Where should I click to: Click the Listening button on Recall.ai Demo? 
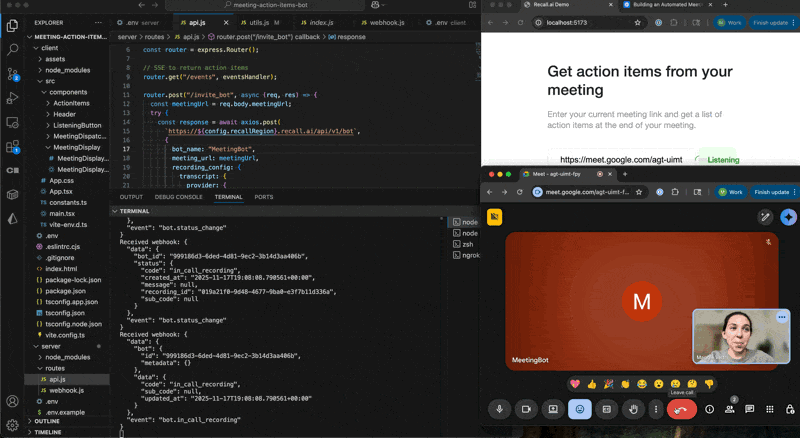[718, 160]
